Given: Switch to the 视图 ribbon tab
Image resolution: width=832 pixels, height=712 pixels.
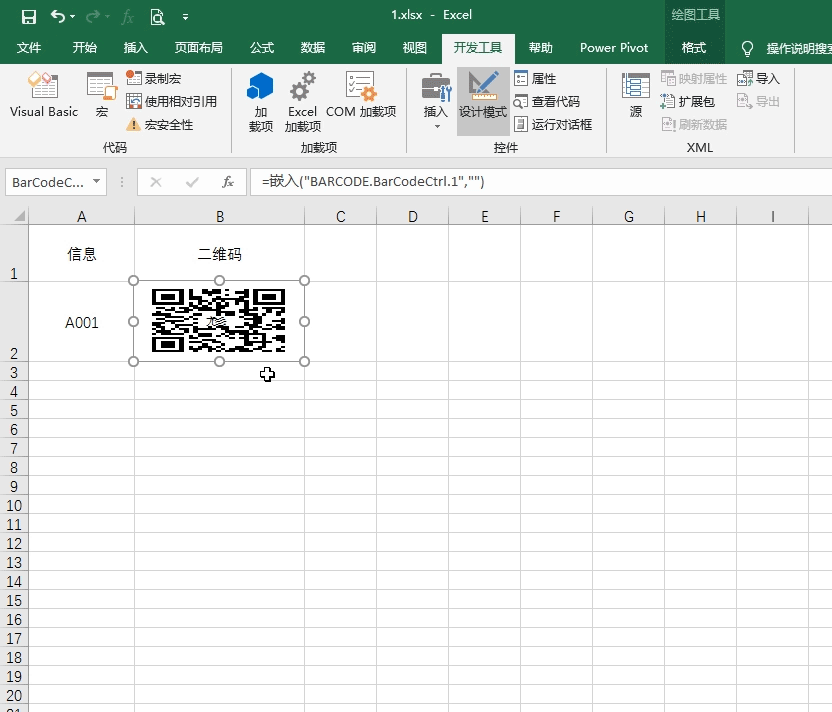Looking at the screenshot, I should click(414, 48).
